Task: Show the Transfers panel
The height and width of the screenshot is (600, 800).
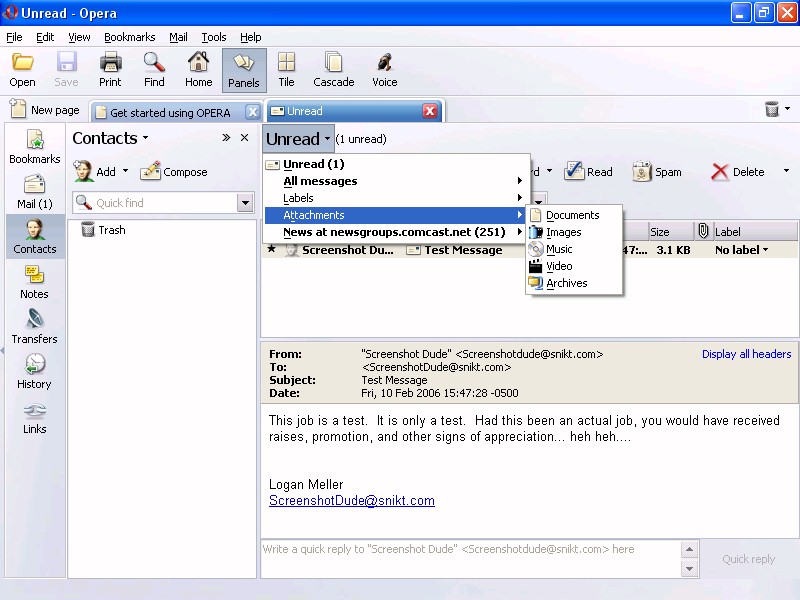Action: pos(34,327)
